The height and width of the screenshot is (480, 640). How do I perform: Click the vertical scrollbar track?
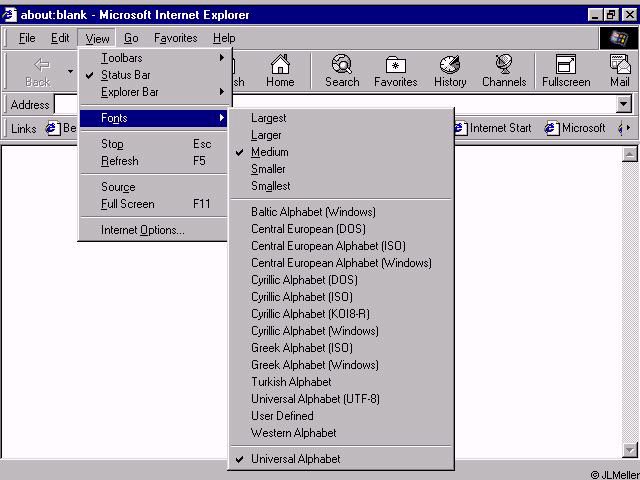coord(629,302)
